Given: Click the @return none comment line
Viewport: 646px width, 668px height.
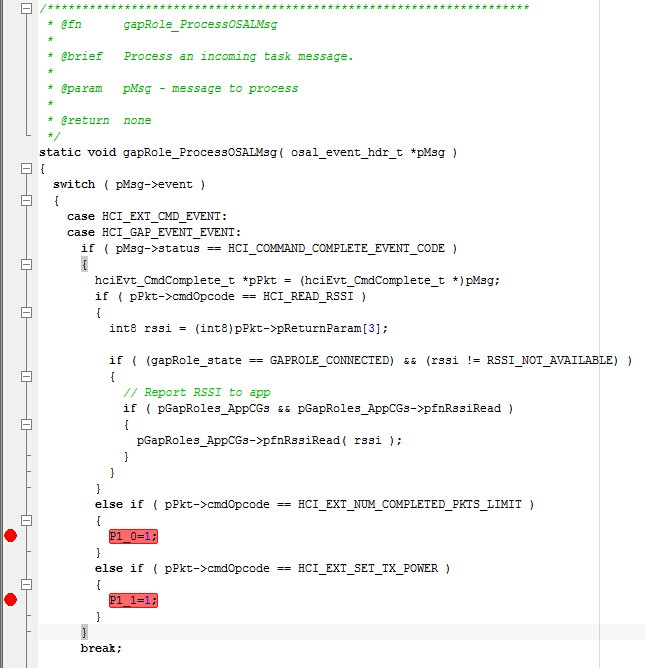Looking at the screenshot, I should tap(99, 120).
